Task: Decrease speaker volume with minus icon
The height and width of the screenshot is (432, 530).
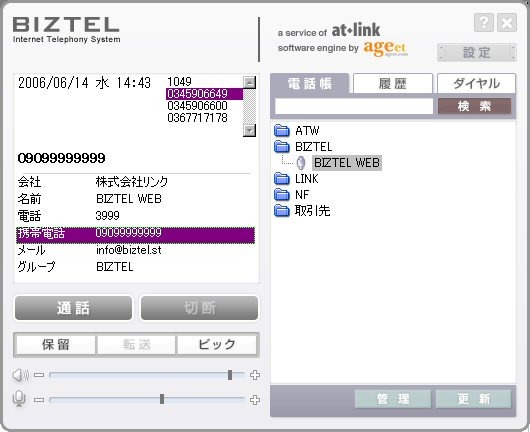Action: tap(39, 375)
